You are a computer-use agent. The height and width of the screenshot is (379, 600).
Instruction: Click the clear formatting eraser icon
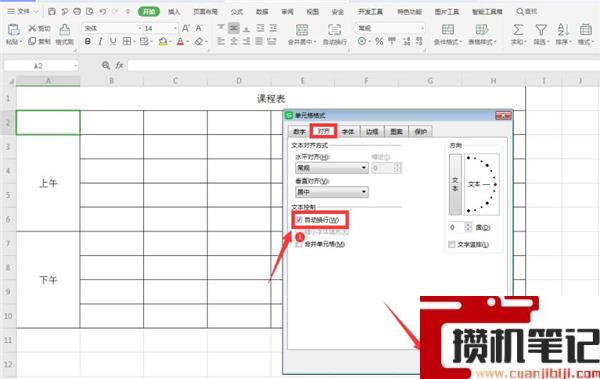199,41
